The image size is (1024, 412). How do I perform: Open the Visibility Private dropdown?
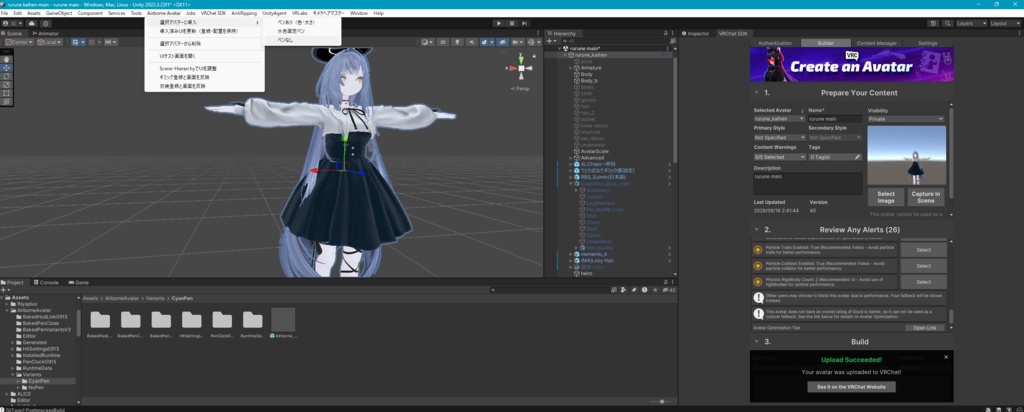pyautogui.click(x=906, y=119)
